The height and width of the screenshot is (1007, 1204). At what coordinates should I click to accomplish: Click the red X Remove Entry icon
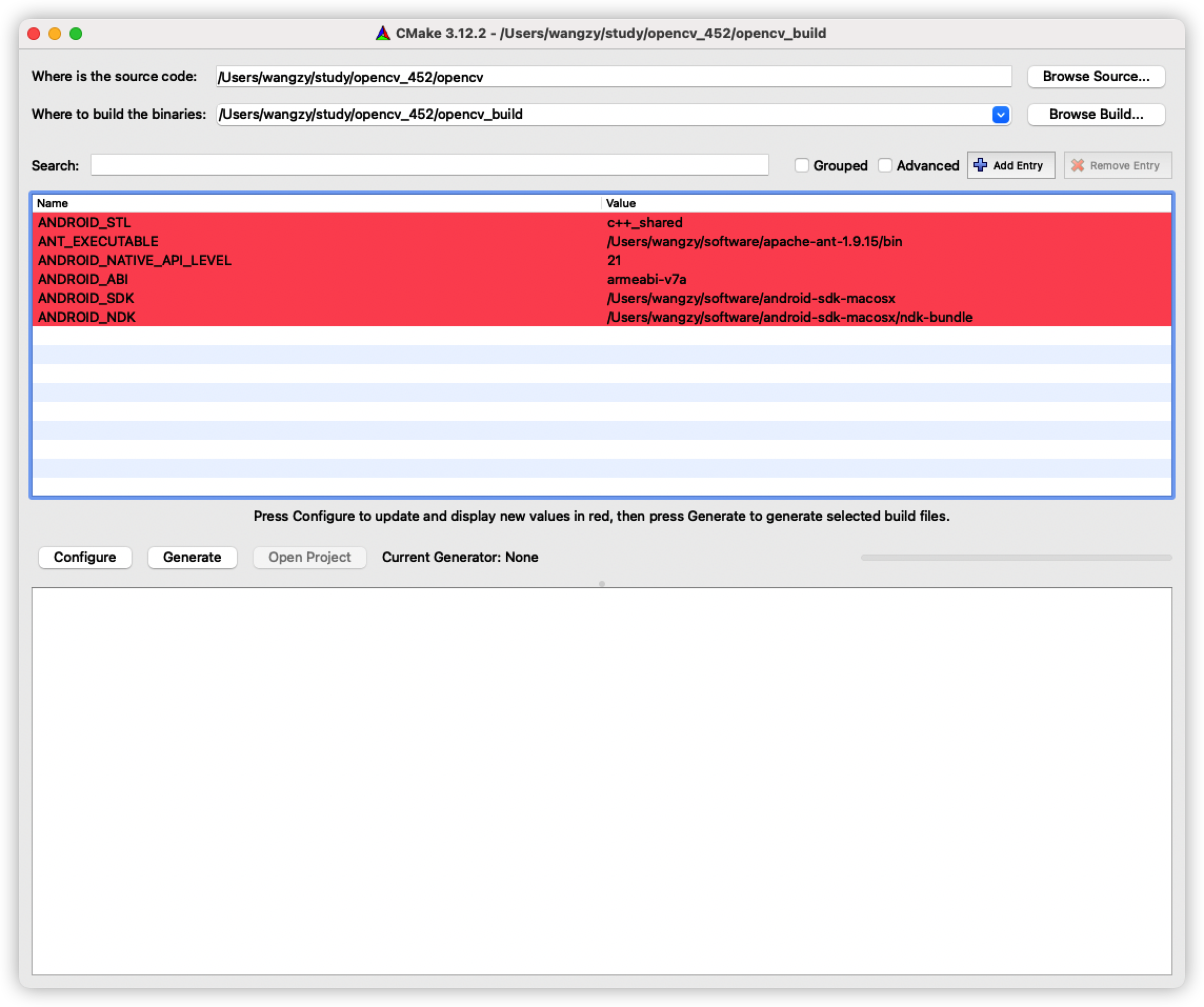(1077, 165)
